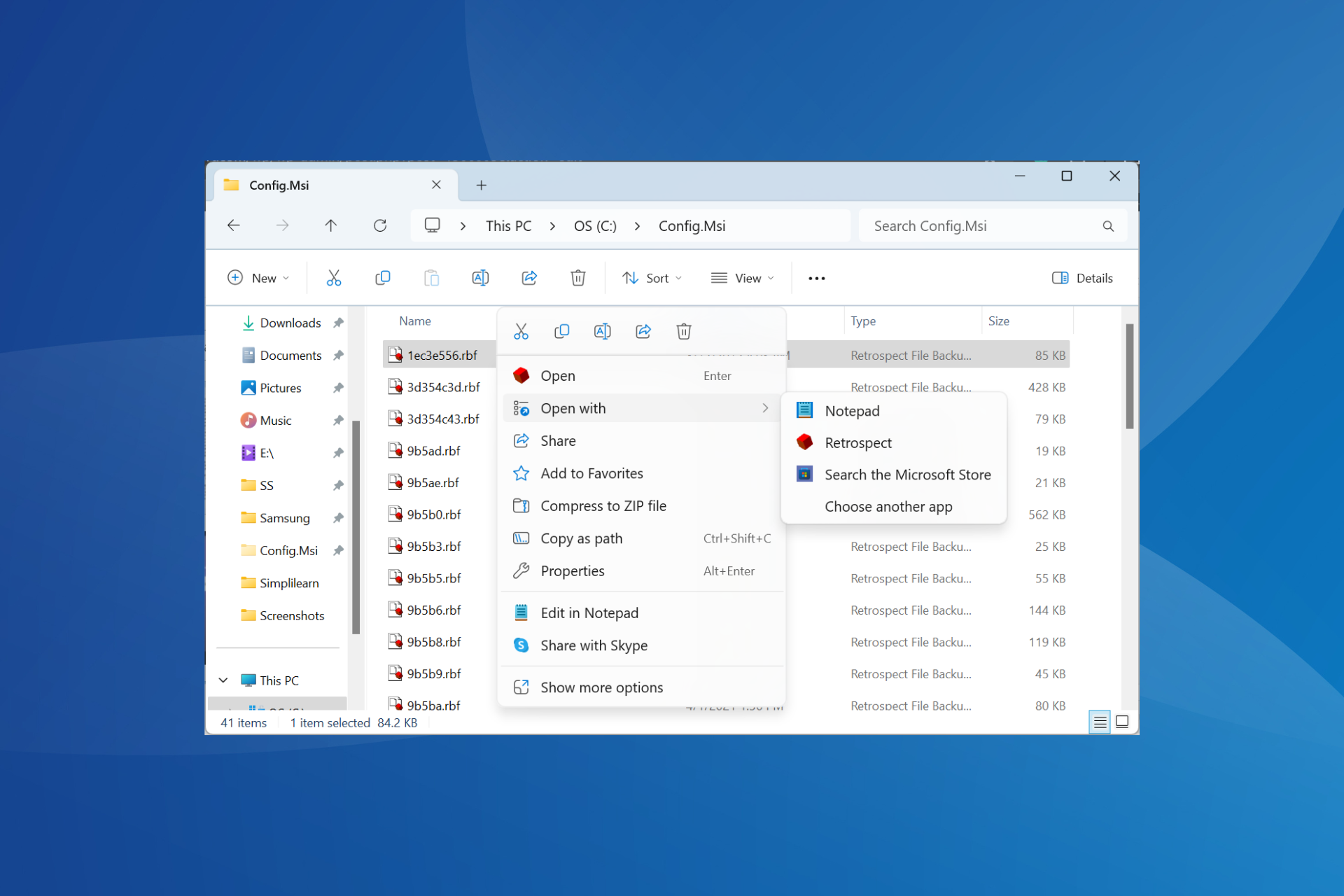
Task: Open with Notepad from submenu
Action: [893, 411]
